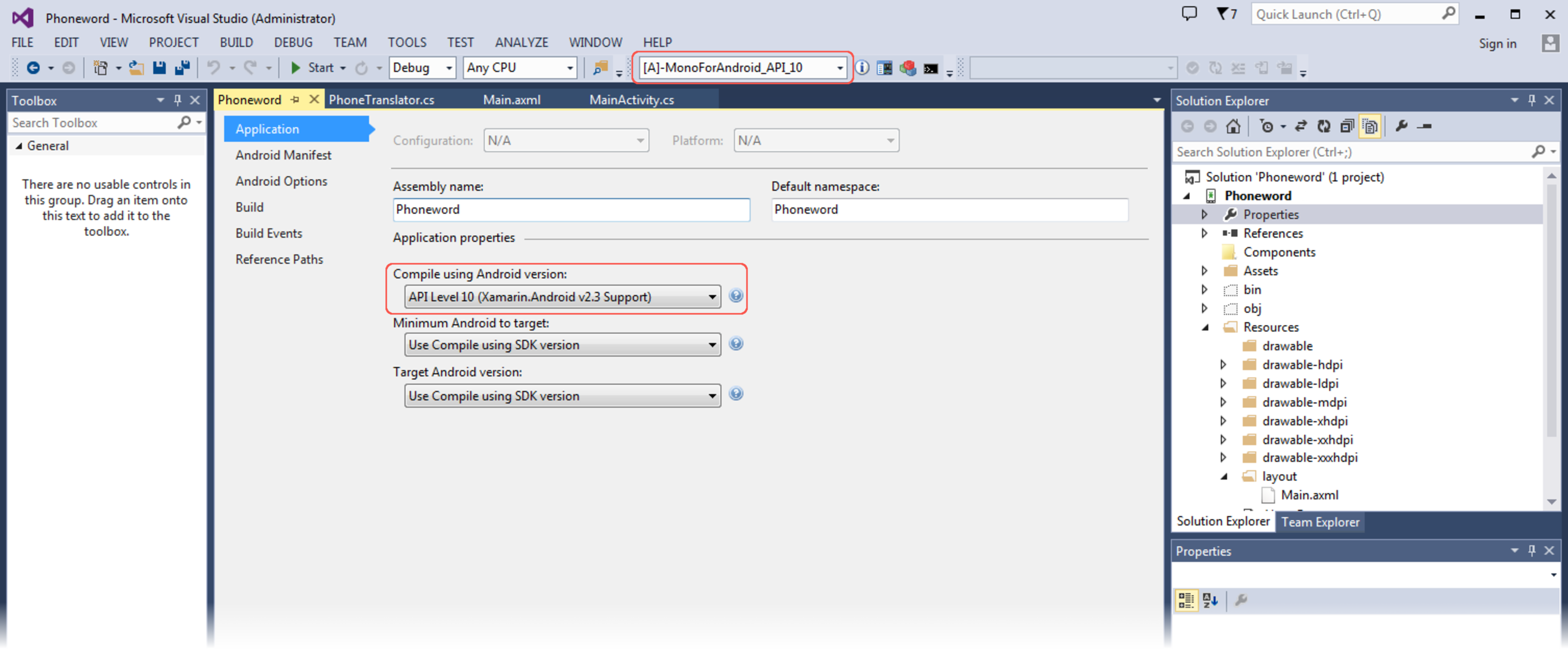The height and width of the screenshot is (649, 1568).
Task: Click the Properties wrench in Solution Explorer toolbar
Action: 1401,127
